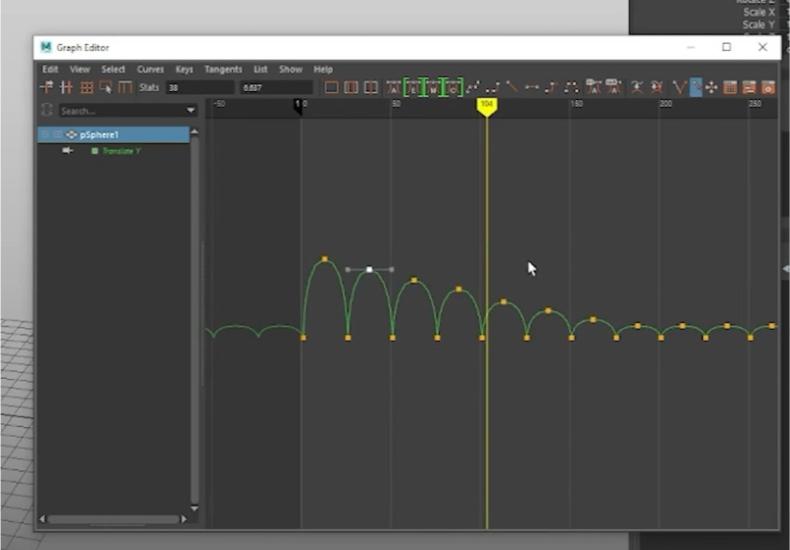Screen dimensions: 790x550
Task: Toggle the blue highlighted tangent toolbar button
Action: point(695,87)
